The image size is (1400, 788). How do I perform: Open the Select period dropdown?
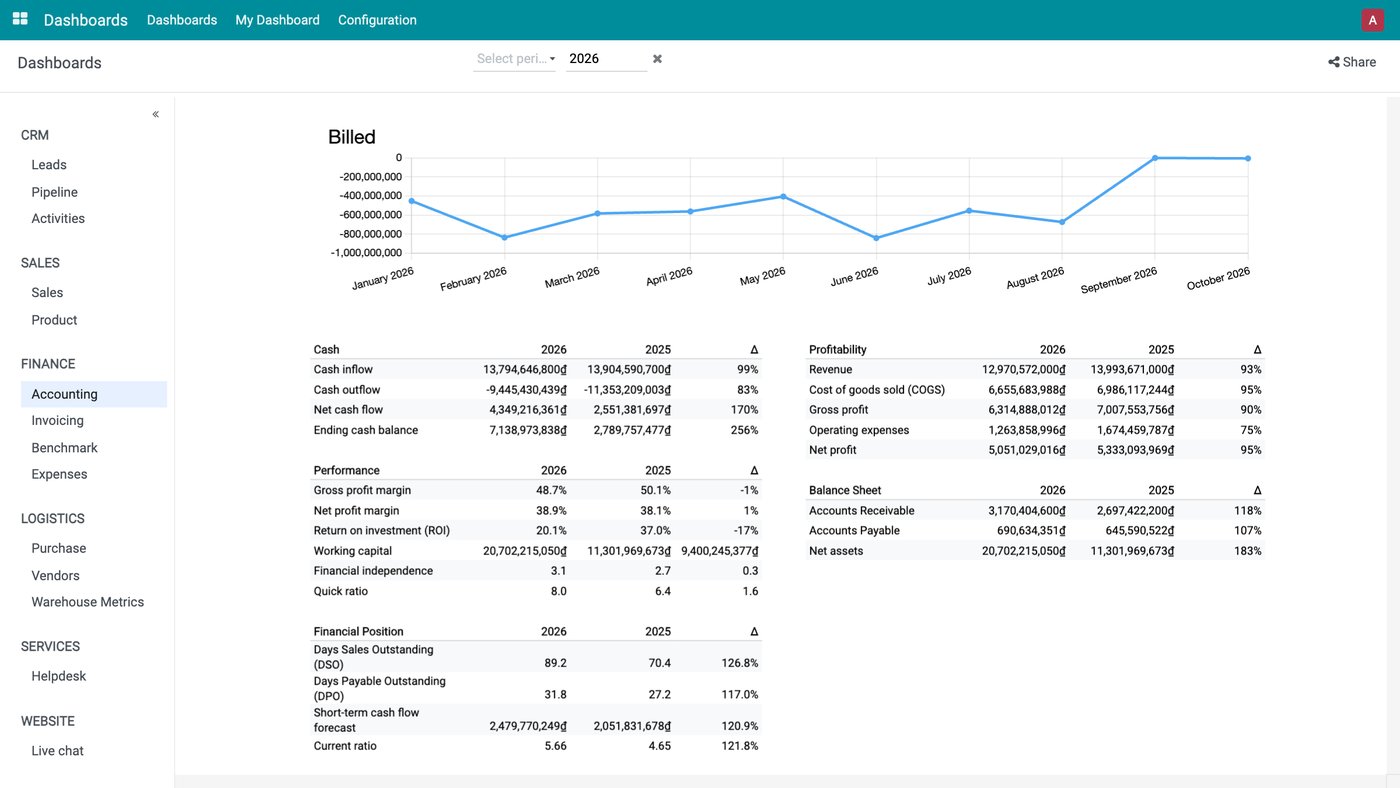click(x=516, y=59)
